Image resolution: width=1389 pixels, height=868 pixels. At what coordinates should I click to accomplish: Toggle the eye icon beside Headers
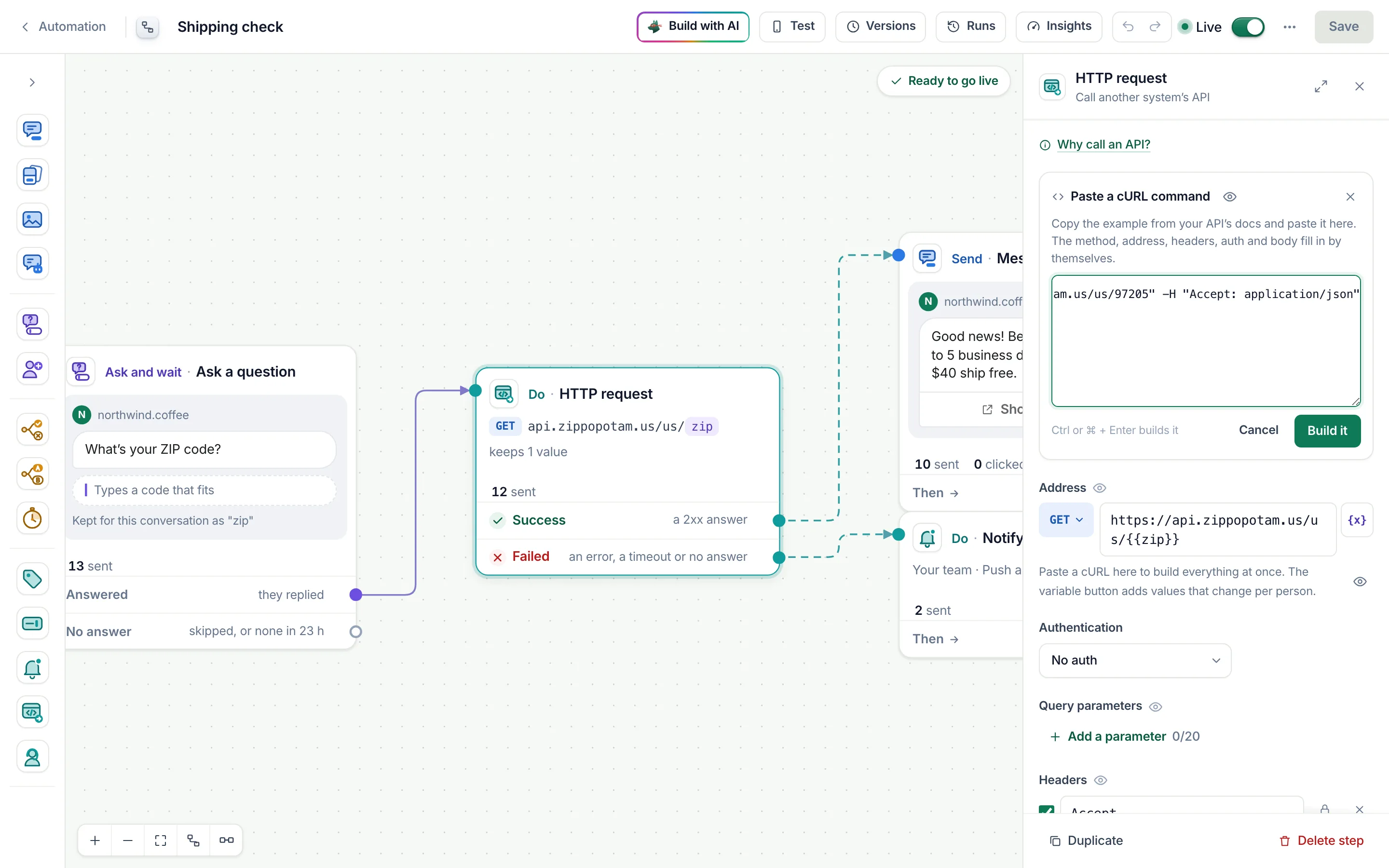pos(1100,780)
